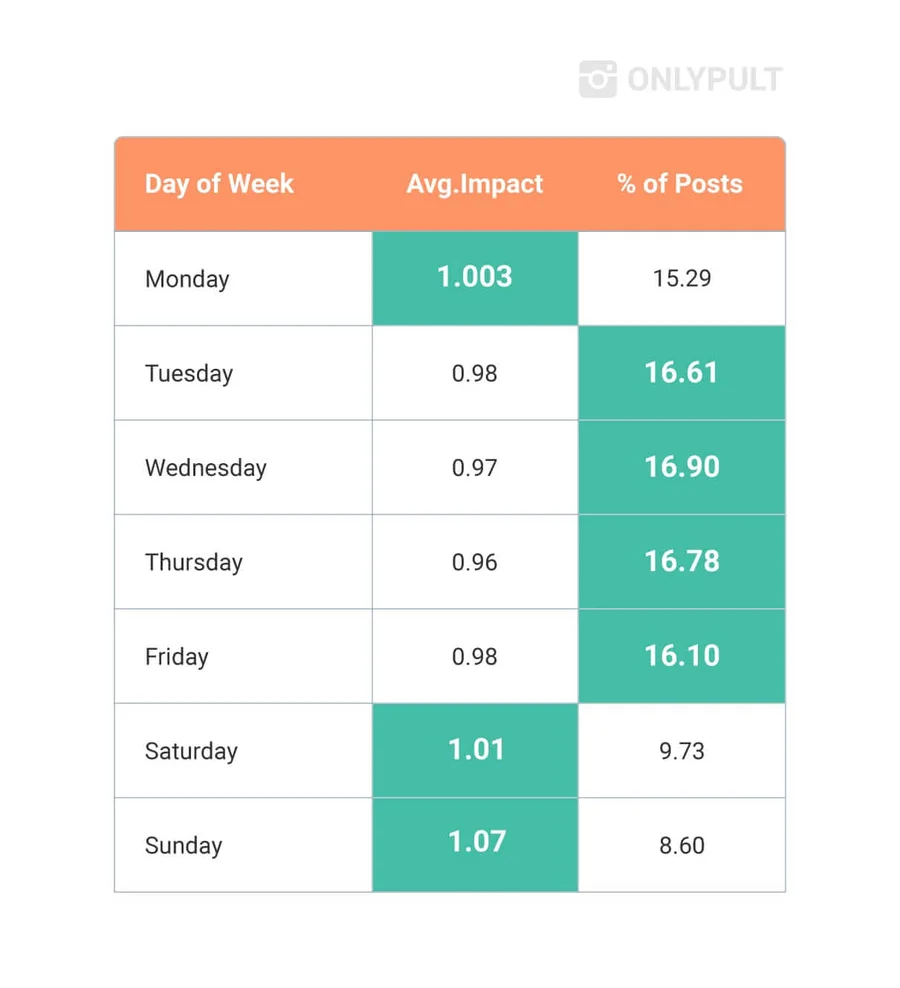Click the ONLYPULT brand name text
The image size is (900, 988).
pos(704,80)
